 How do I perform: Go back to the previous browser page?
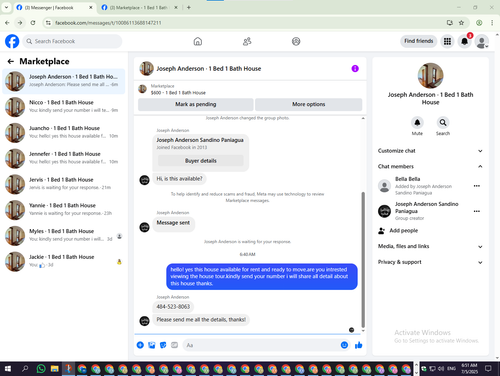[7, 23]
